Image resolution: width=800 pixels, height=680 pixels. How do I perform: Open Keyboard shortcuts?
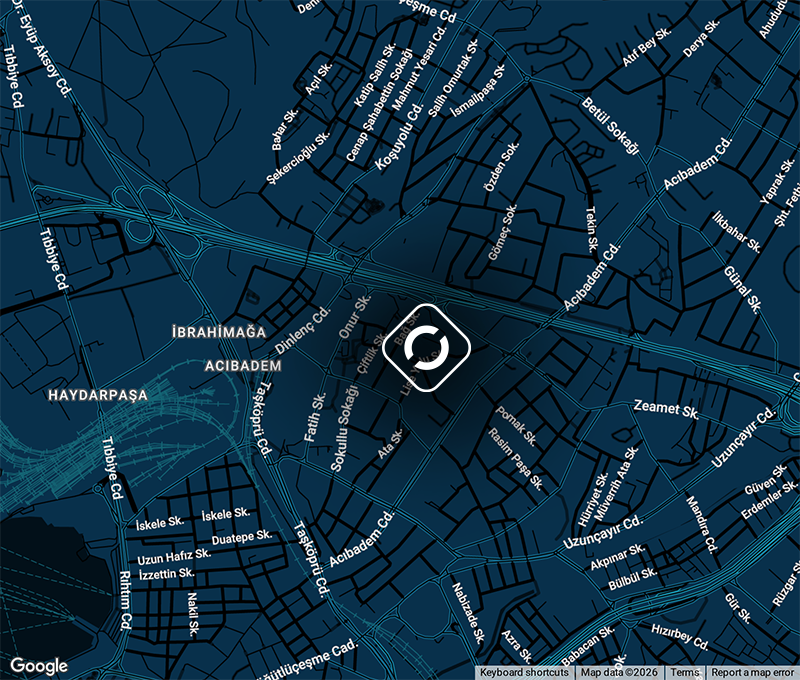click(x=524, y=673)
